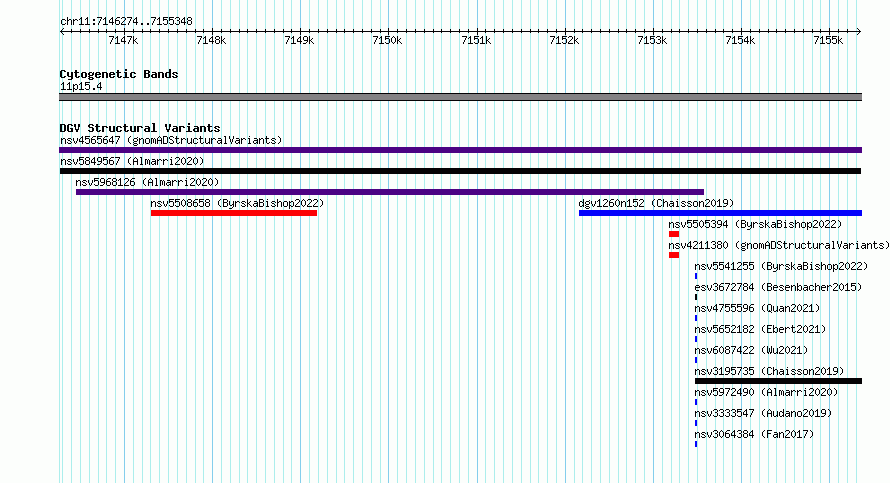Click the nsv5968126 (Almarri2020) label

[x=147, y=182]
